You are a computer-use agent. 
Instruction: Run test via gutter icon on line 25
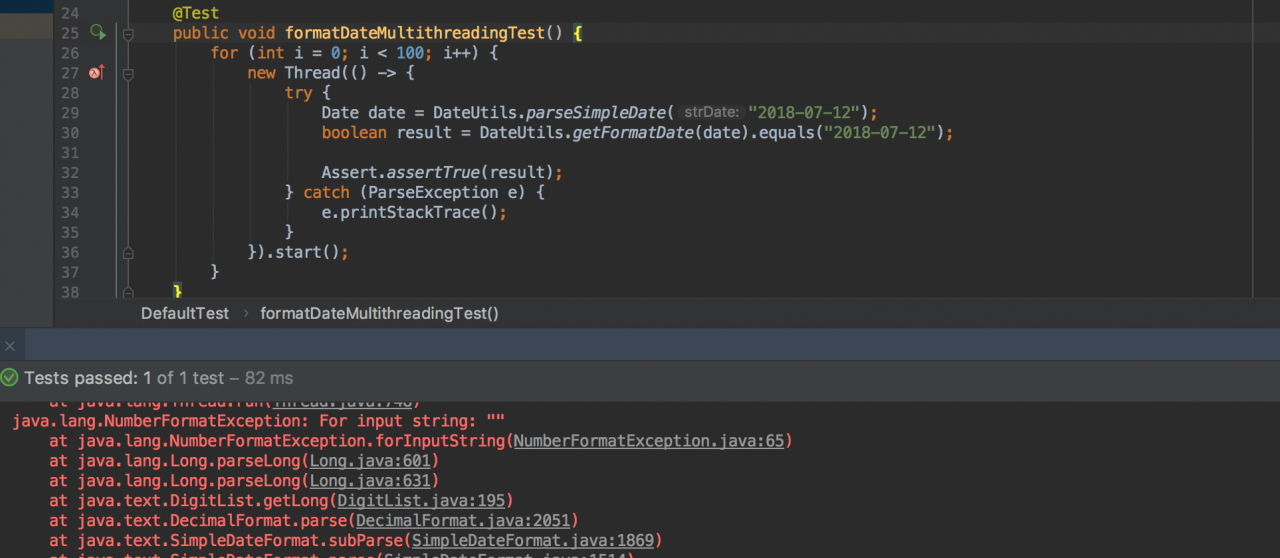point(97,33)
